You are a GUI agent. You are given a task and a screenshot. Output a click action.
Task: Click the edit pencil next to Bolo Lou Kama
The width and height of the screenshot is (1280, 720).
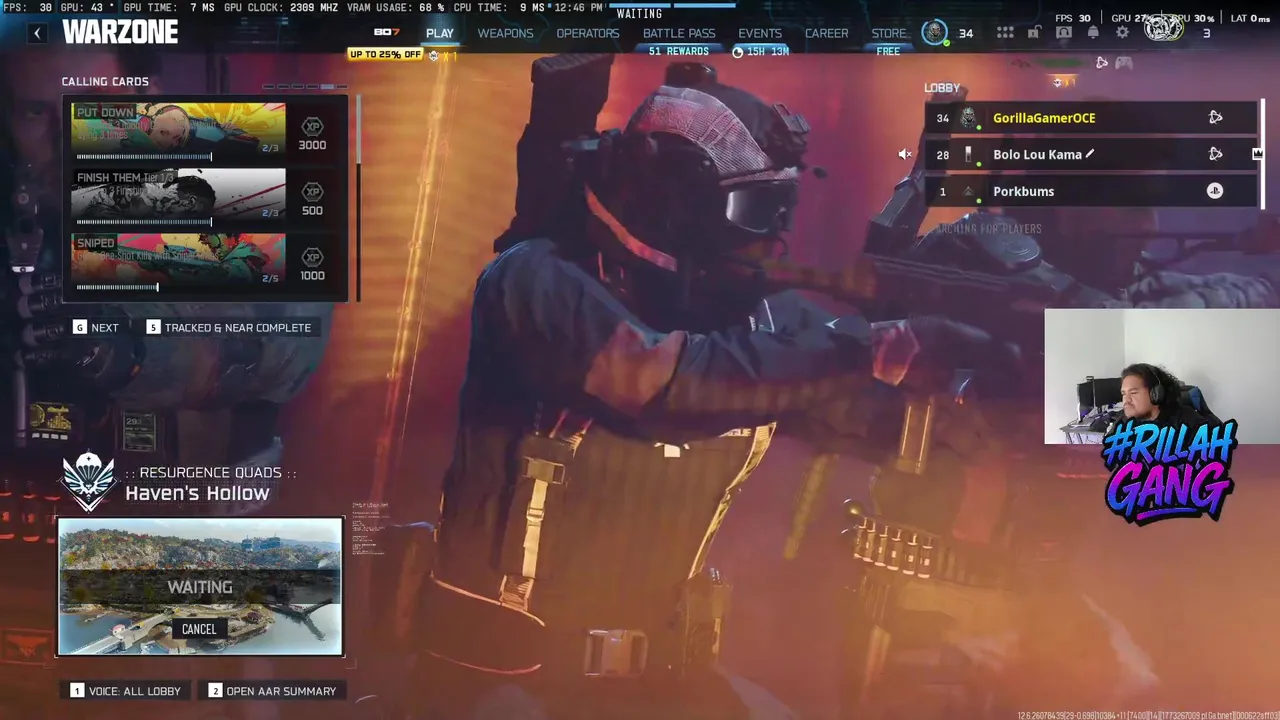click(1090, 154)
